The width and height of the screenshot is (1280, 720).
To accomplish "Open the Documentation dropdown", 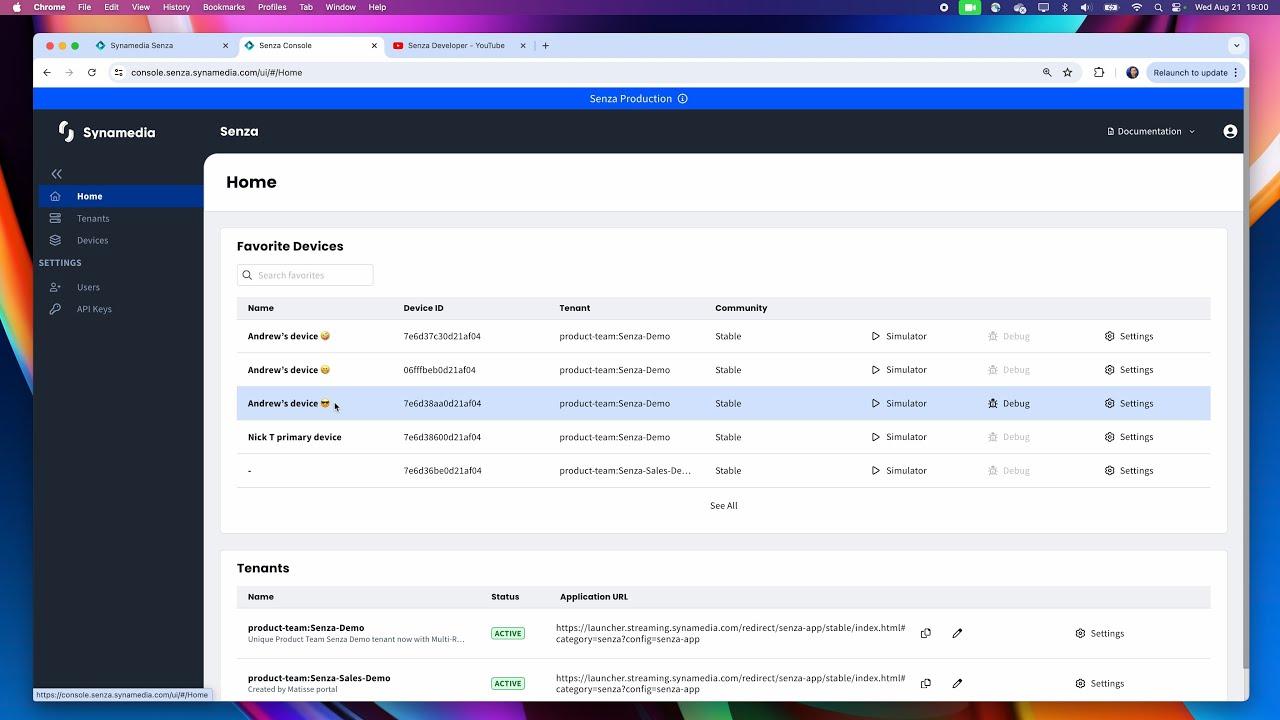I will coord(1151,131).
